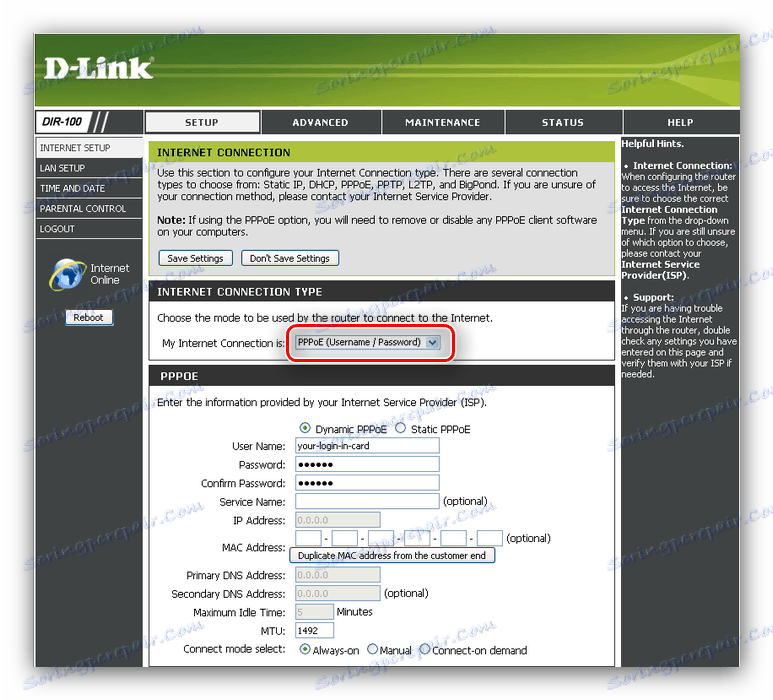
Task: Go to Parental Control
Action: click(89, 209)
